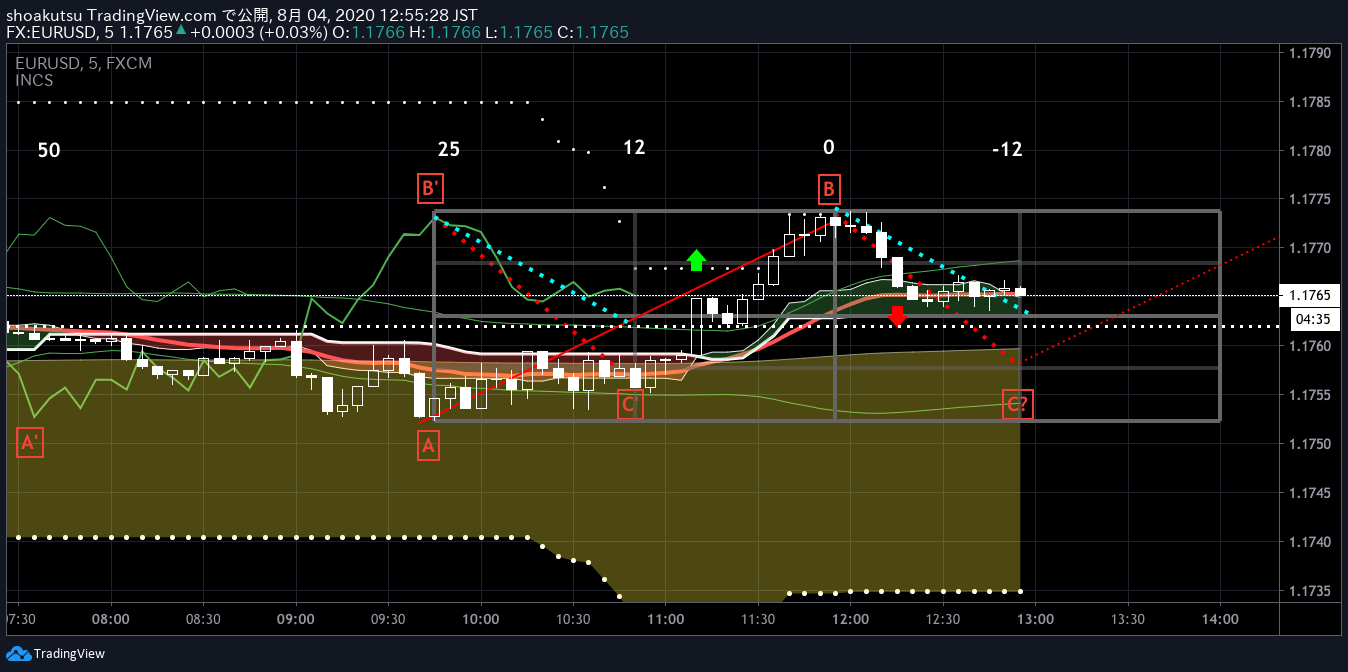Click the white -12 number annotation

pyautogui.click(x=1007, y=150)
